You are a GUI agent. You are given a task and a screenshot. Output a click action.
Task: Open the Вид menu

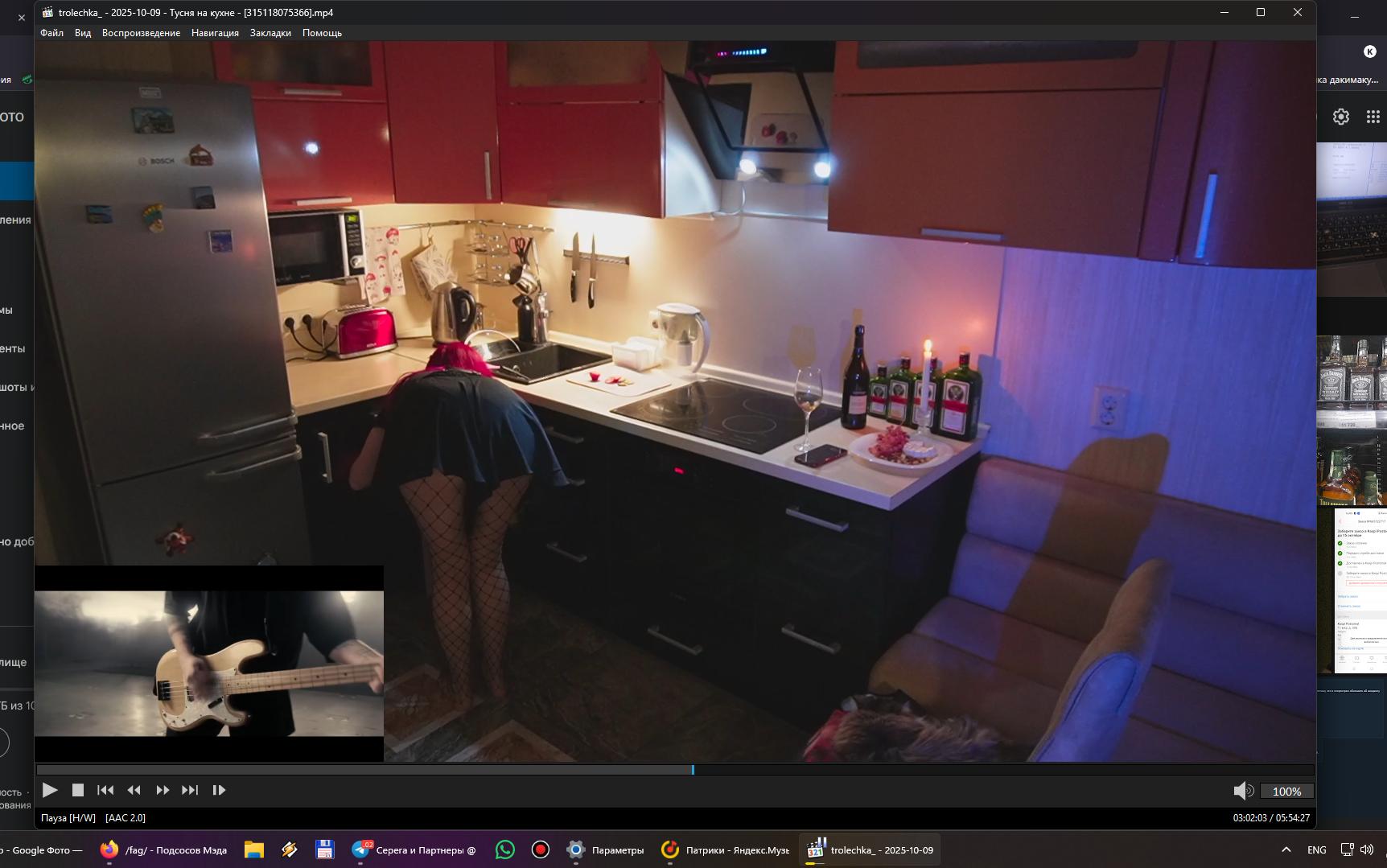(x=83, y=33)
